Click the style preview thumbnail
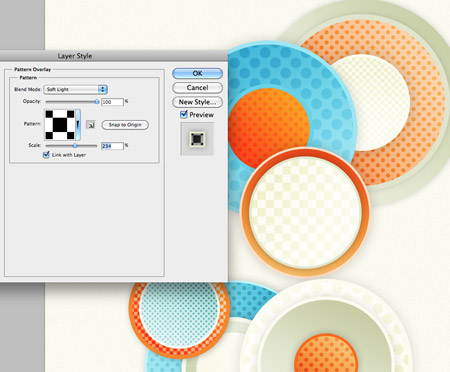The image size is (450, 372). (197, 139)
